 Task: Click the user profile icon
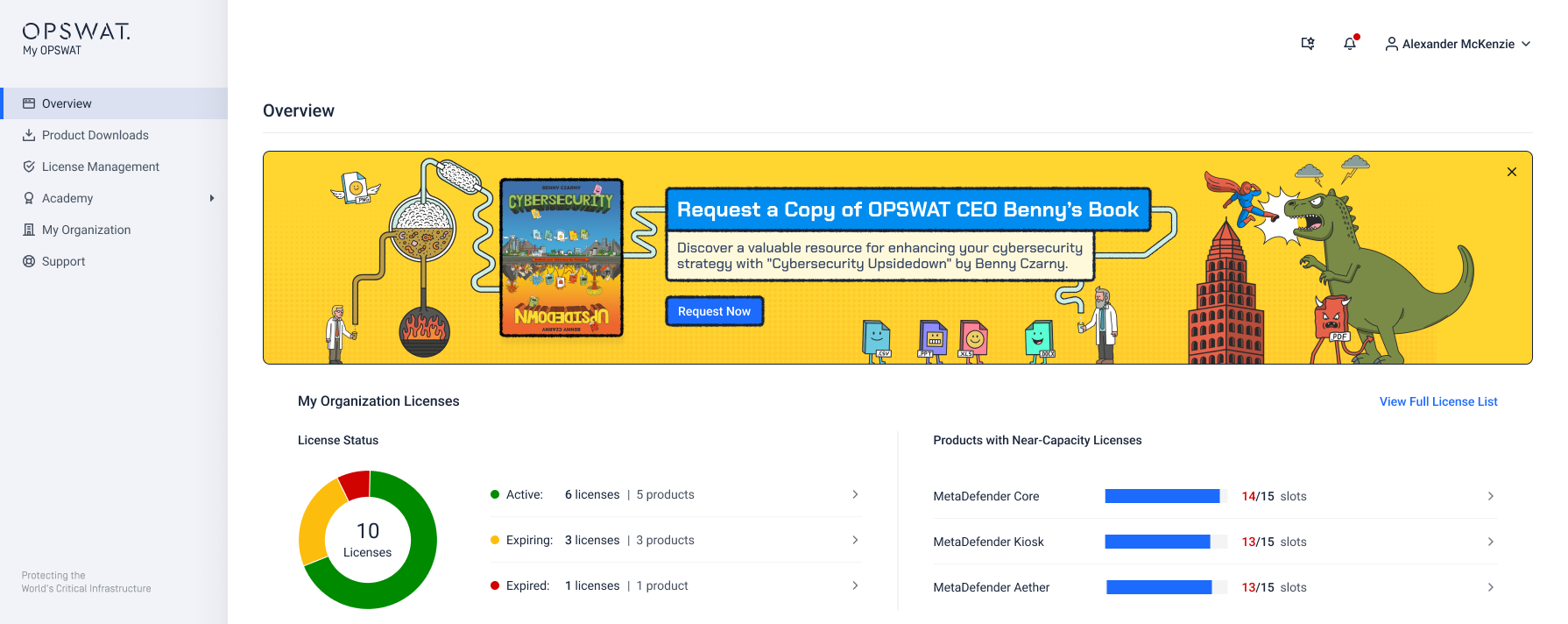pyautogui.click(x=1391, y=44)
